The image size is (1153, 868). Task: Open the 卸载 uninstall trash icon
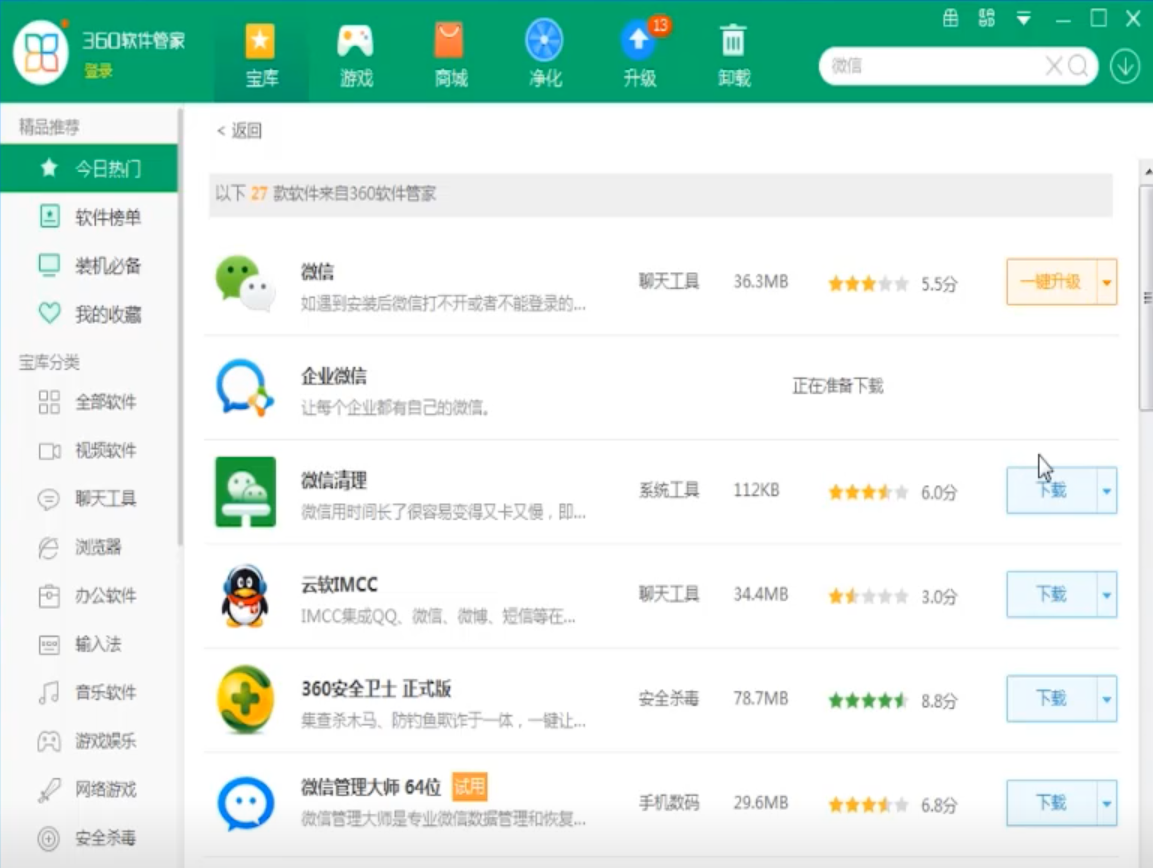[x=733, y=43]
